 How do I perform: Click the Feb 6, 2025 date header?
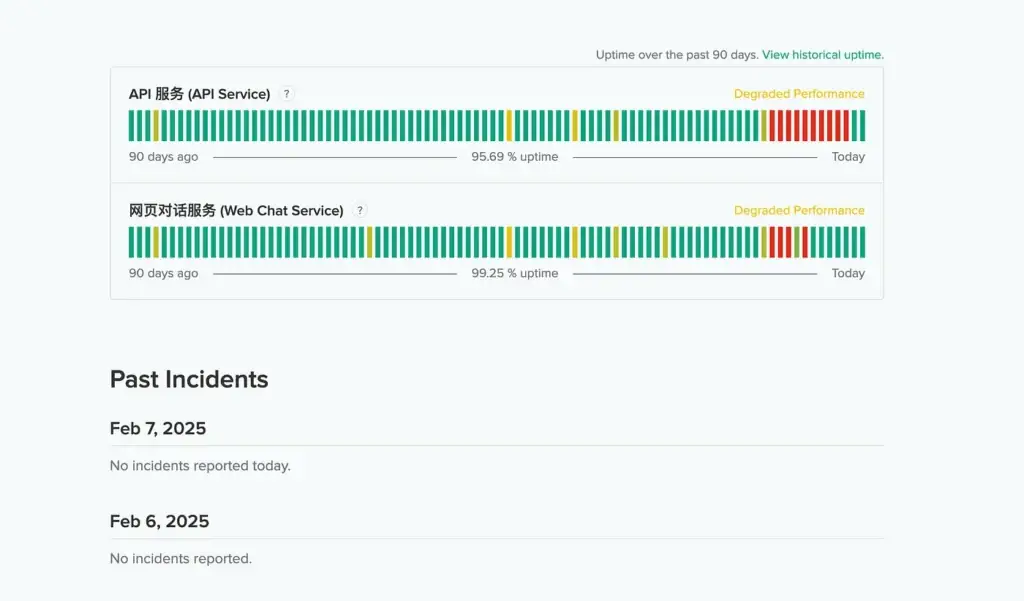(x=159, y=521)
